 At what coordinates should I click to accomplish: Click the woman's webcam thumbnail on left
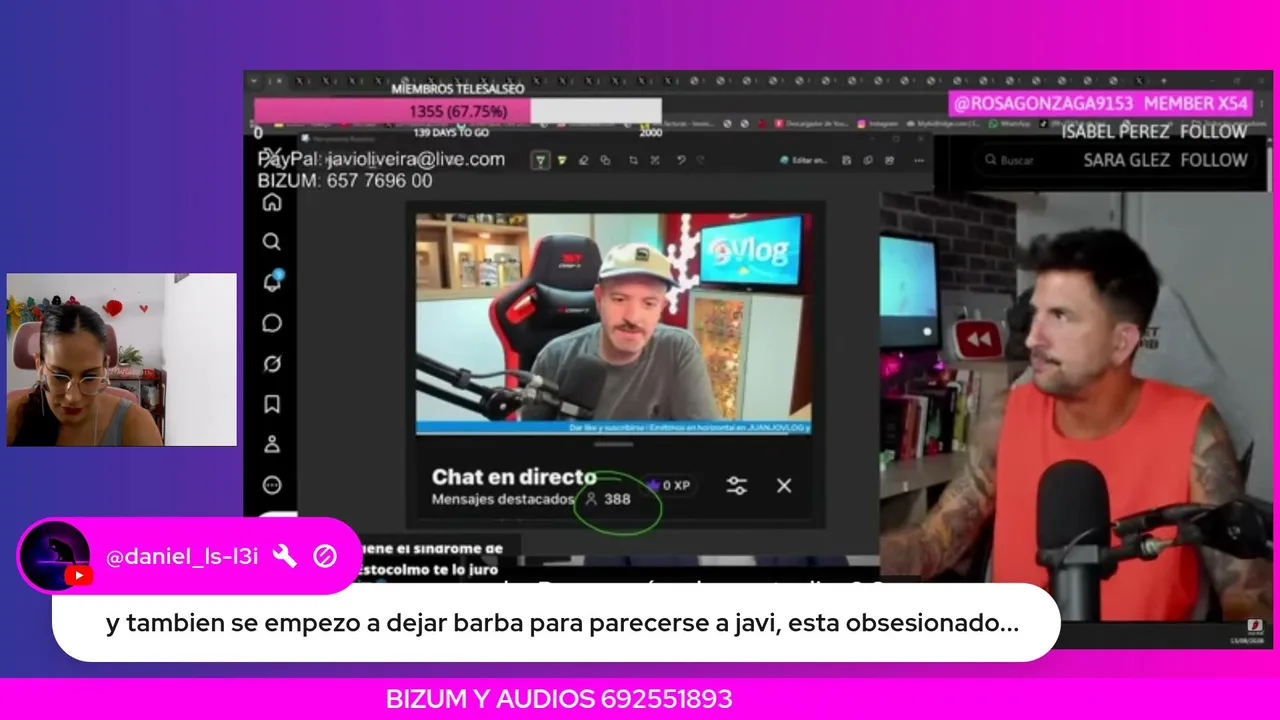pyautogui.click(x=122, y=359)
